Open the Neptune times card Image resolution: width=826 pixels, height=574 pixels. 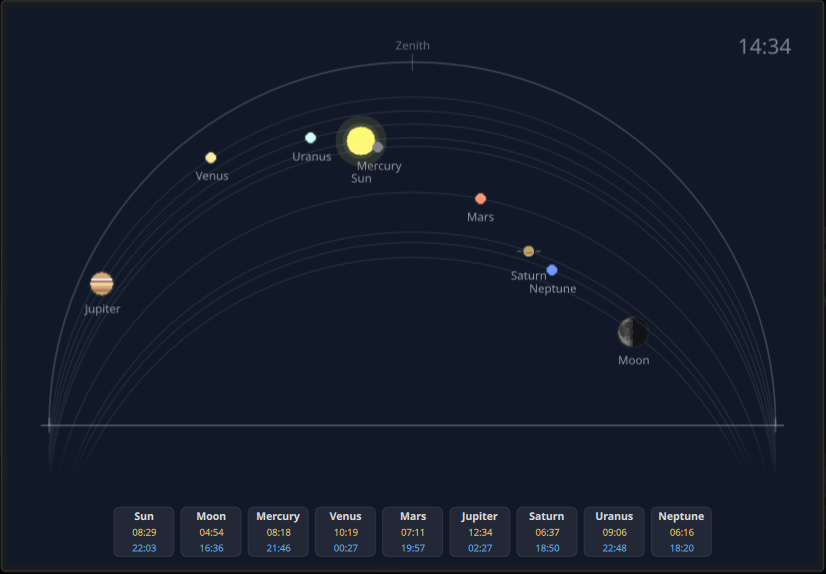[x=682, y=532]
